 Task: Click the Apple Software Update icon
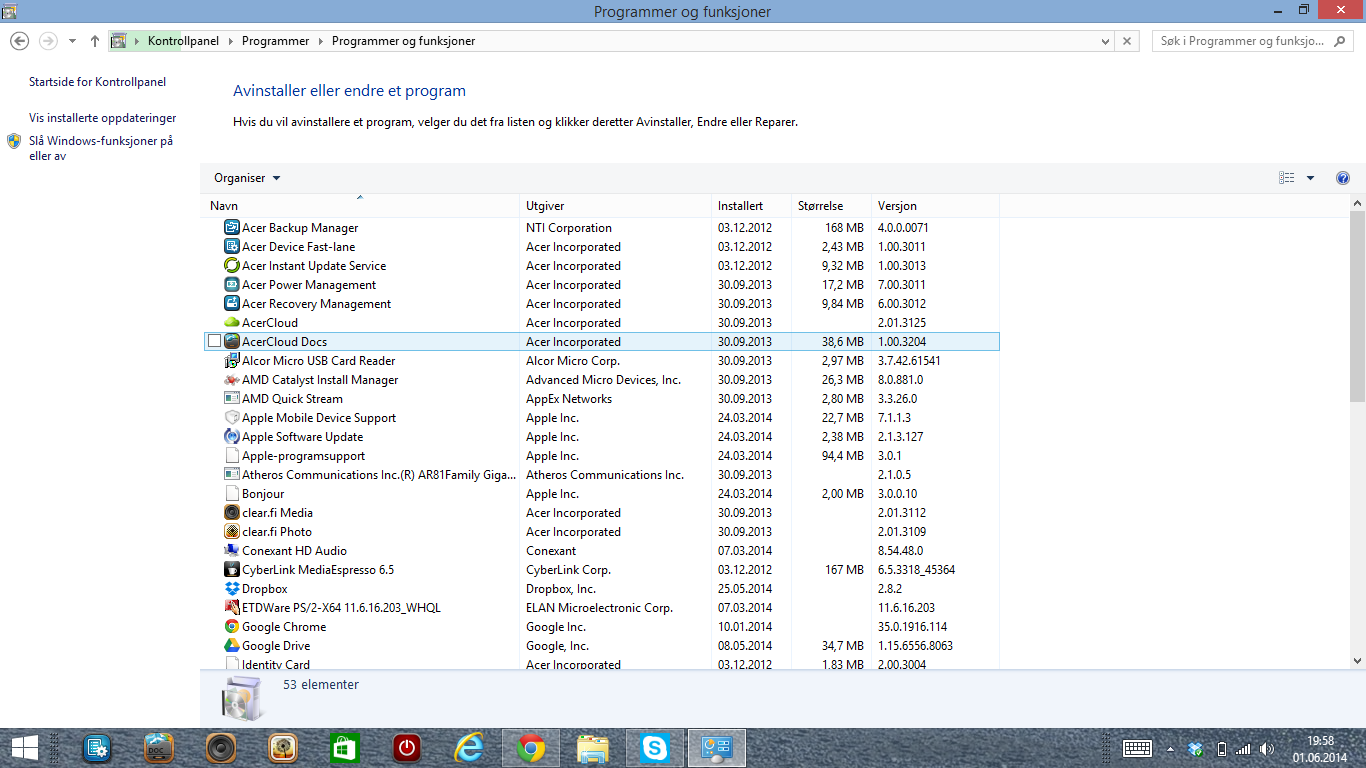232,437
